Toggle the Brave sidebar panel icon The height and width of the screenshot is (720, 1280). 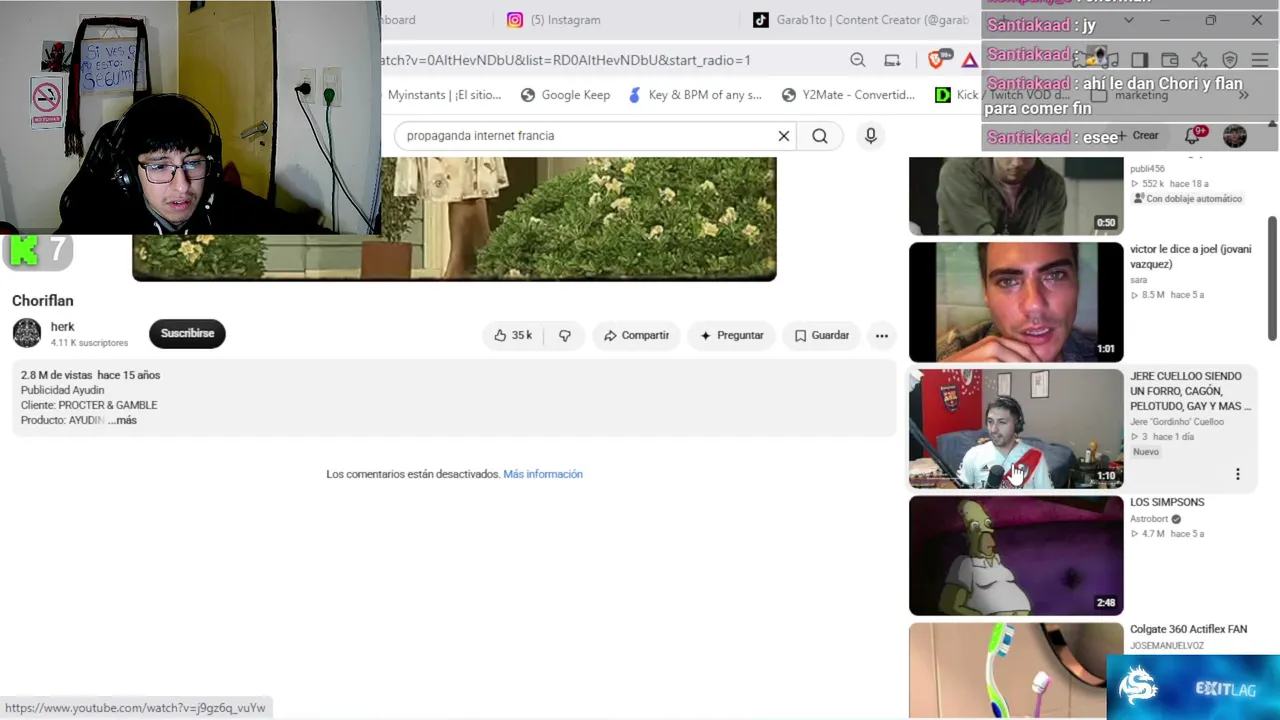(x=1139, y=60)
